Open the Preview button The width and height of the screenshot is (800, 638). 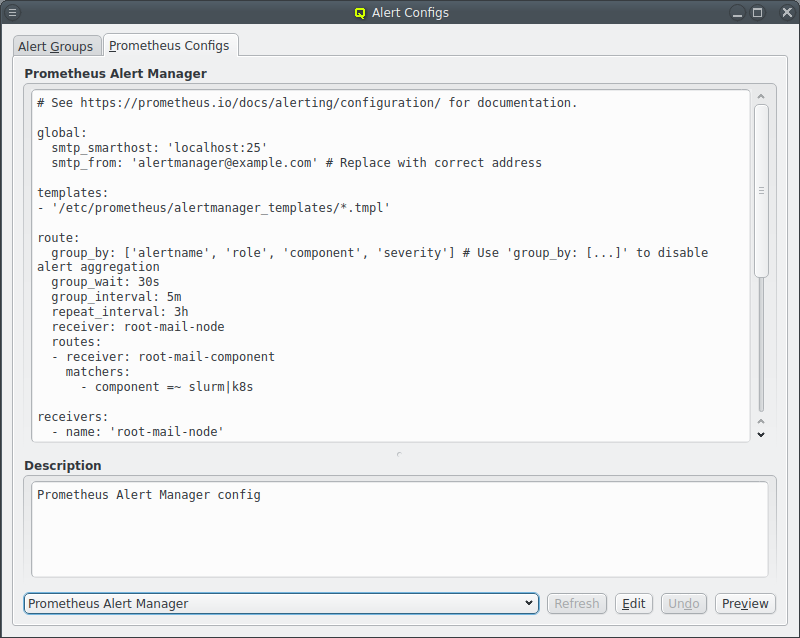click(745, 603)
